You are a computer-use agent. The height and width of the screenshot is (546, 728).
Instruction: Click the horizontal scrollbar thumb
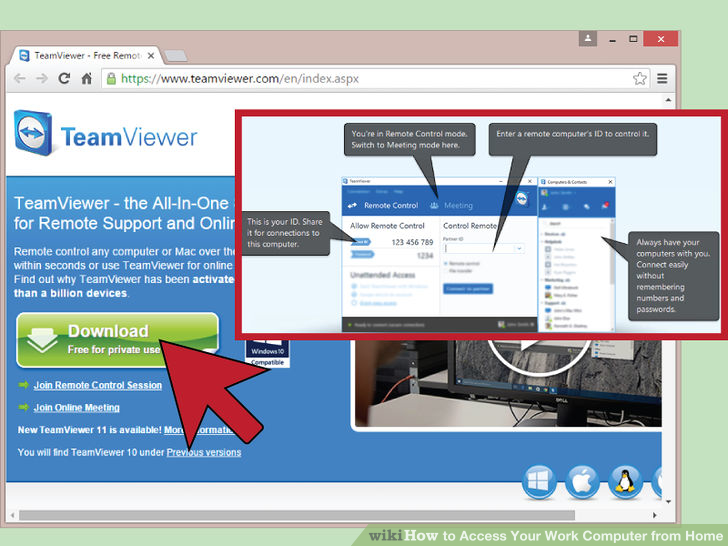(x=297, y=515)
